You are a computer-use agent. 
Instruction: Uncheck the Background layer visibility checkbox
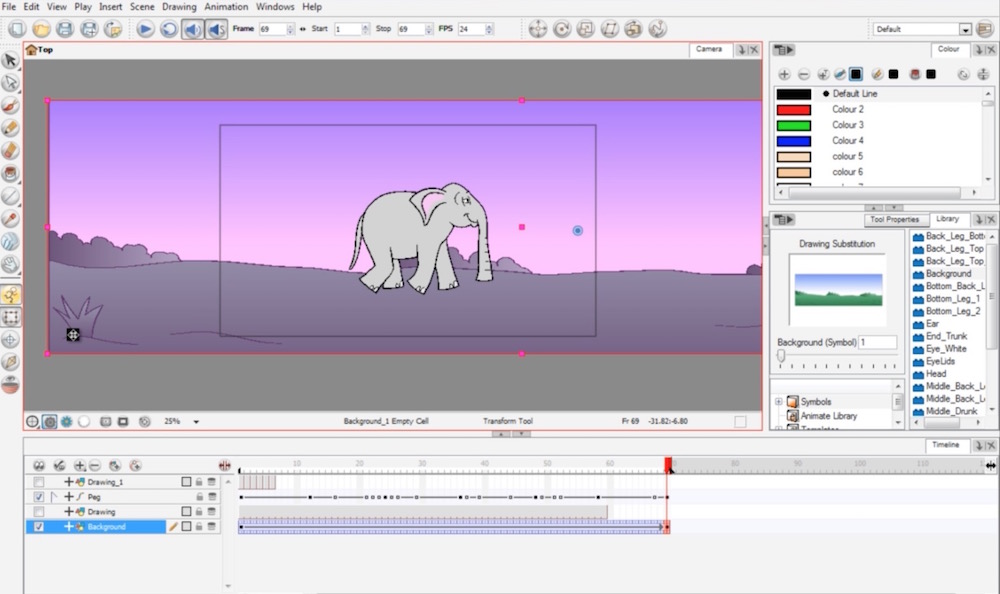click(x=40, y=526)
